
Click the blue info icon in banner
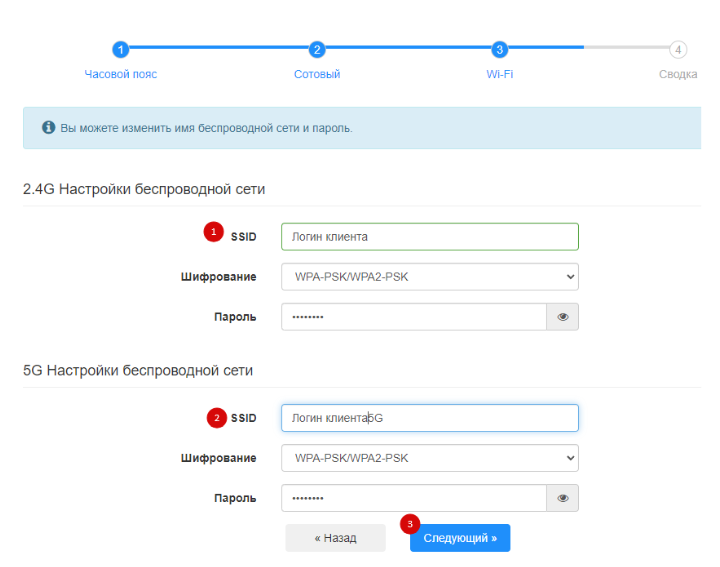48,128
